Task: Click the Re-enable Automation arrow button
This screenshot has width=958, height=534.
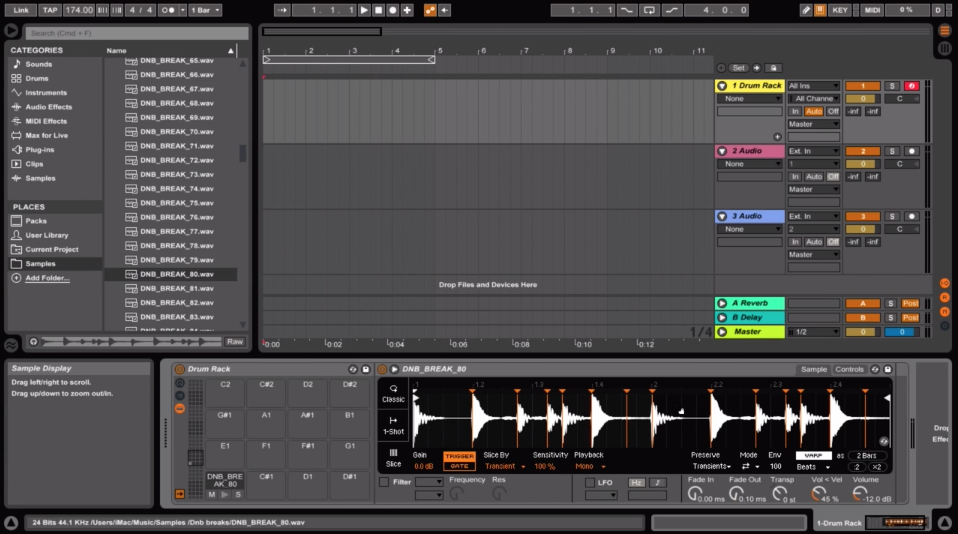Action: point(445,10)
